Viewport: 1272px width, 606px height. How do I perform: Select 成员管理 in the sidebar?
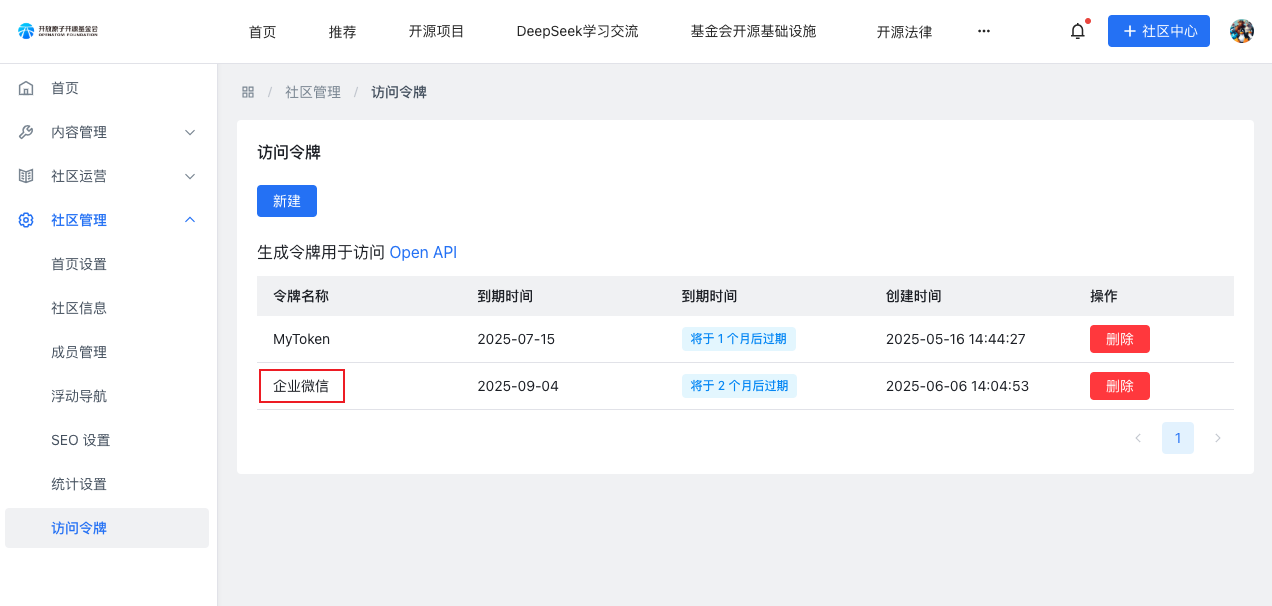(x=79, y=352)
